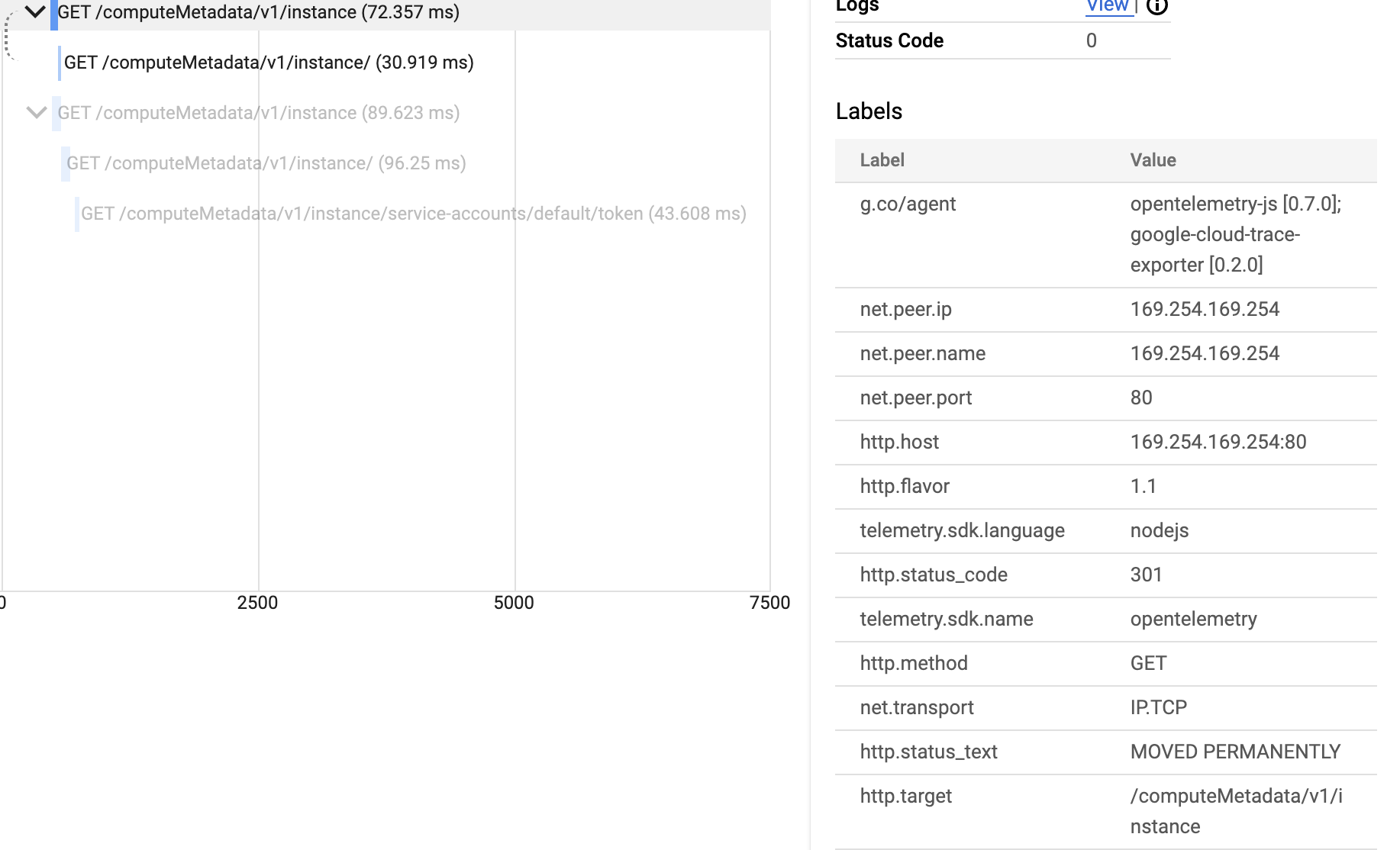Click the 72.357 ms span bar
The height and width of the screenshot is (850, 1400).
point(54,14)
